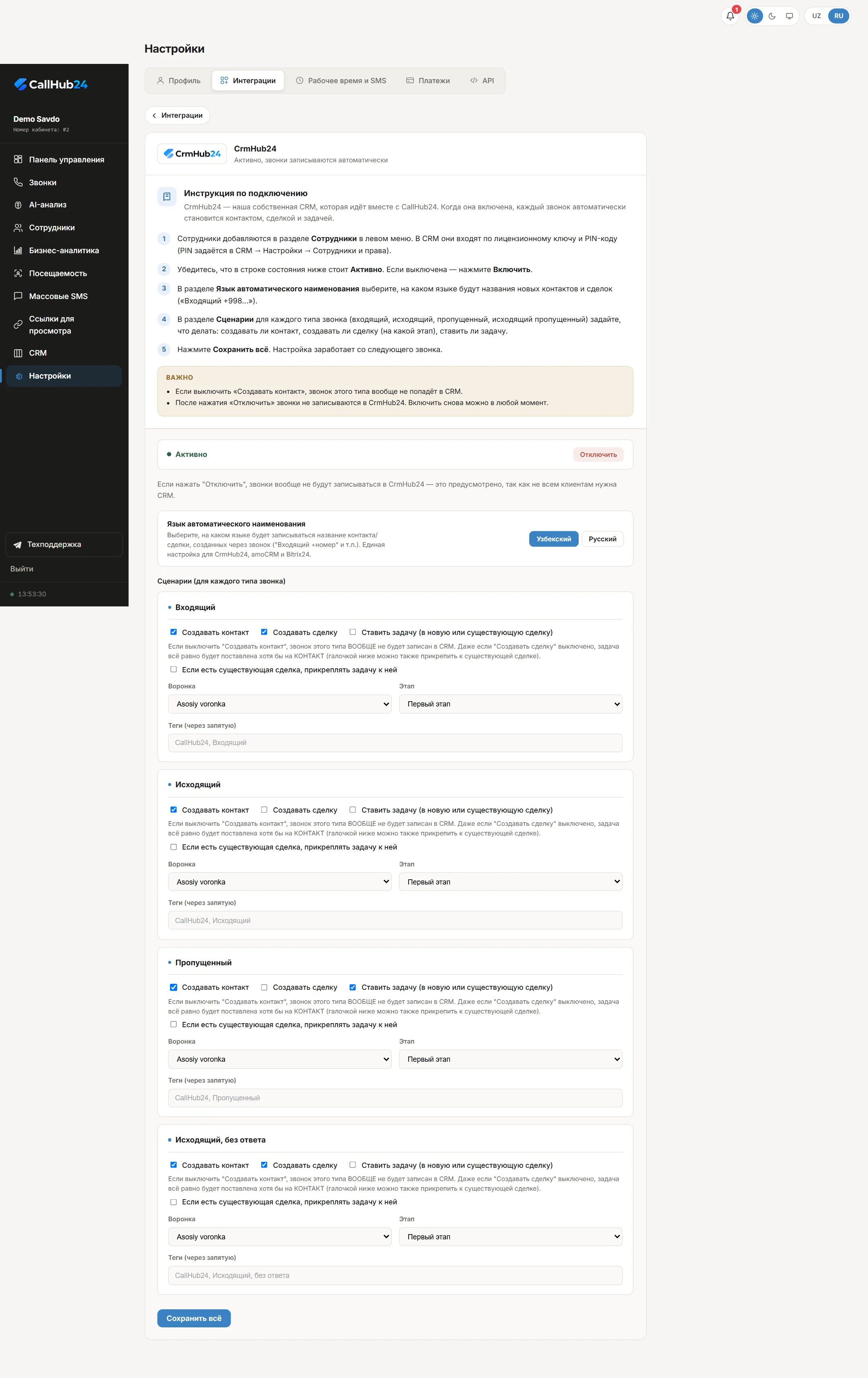Select the light theme sun icon
Image resolution: width=868 pixels, height=1378 pixels.
(755, 16)
